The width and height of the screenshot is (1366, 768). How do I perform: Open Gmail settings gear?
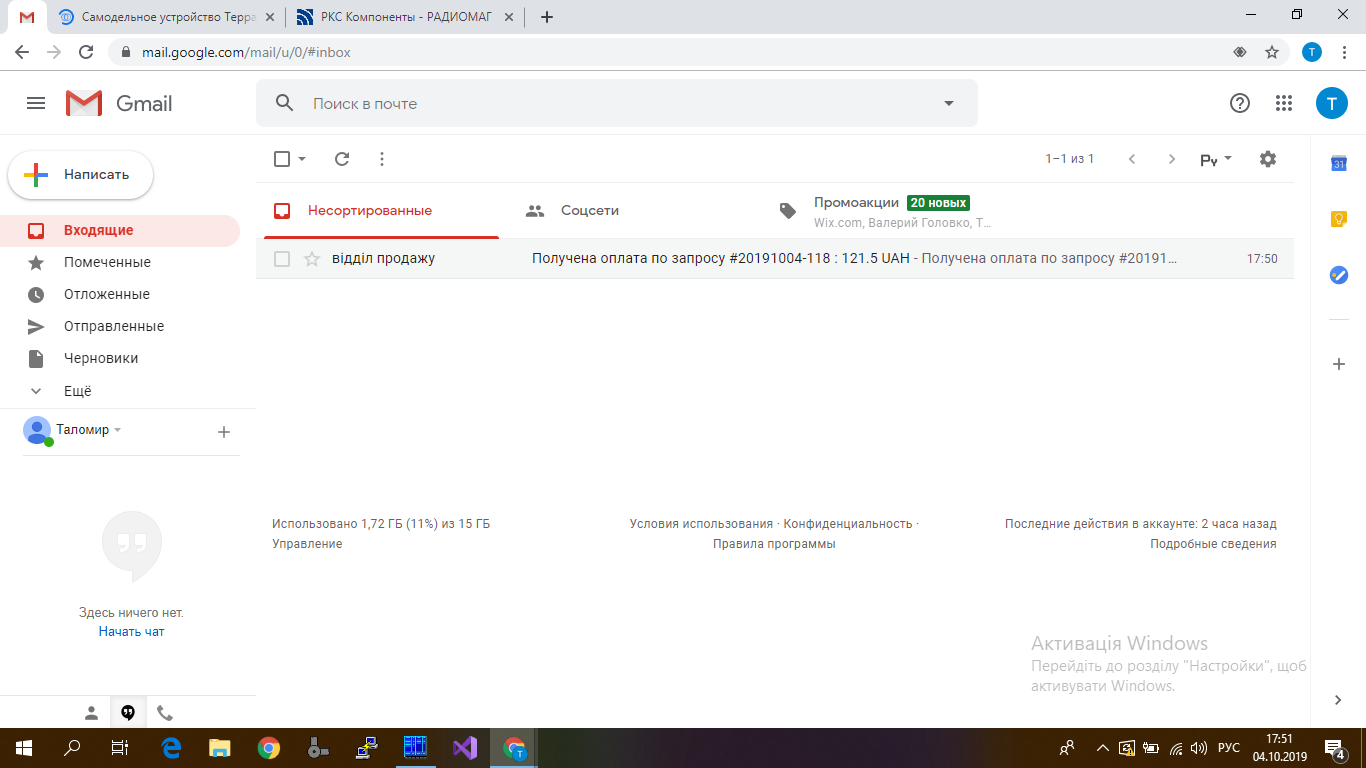click(x=1268, y=159)
